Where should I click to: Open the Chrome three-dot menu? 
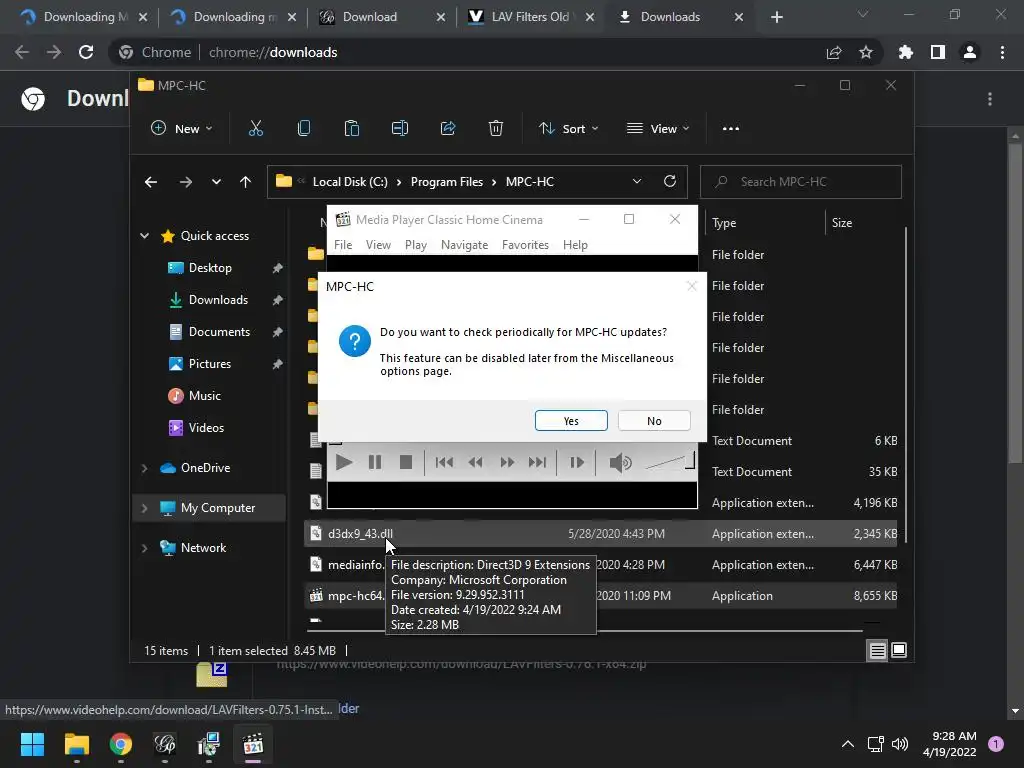[x=1002, y=52]
